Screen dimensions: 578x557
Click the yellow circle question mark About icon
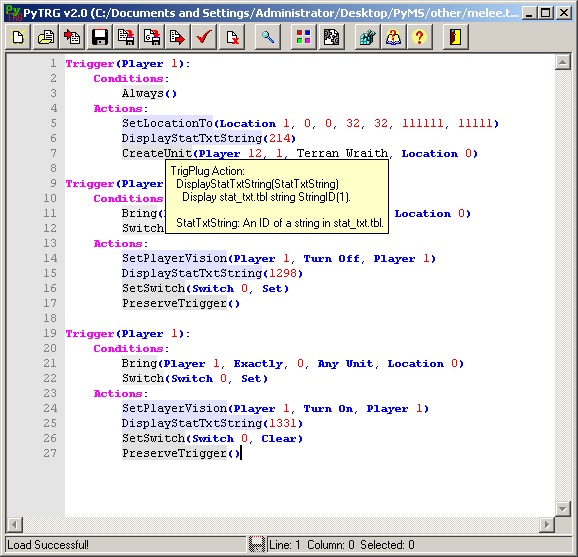point(419,37)
